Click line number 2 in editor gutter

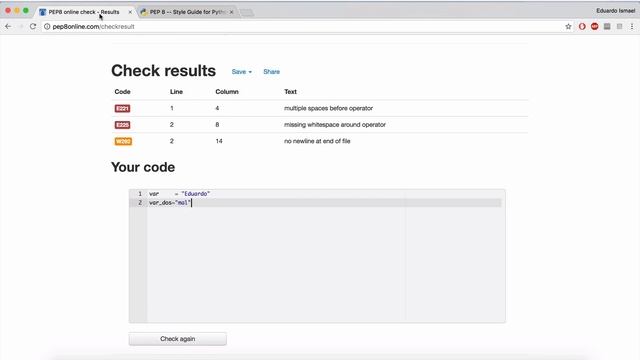pyautogui.click(x=140, y=203)
